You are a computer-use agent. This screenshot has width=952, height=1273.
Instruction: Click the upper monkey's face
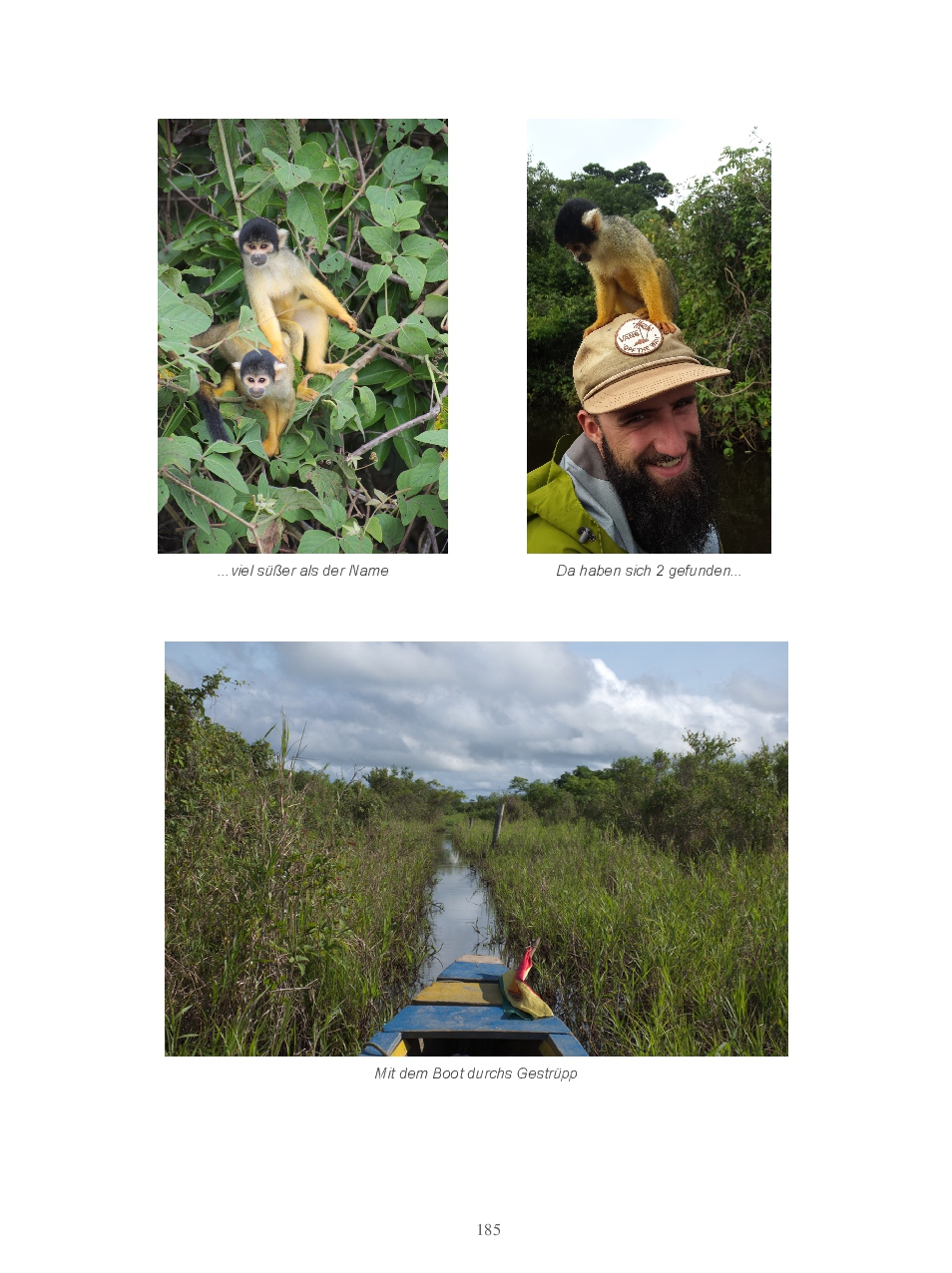pyautogui.click(x=259, y=248)
